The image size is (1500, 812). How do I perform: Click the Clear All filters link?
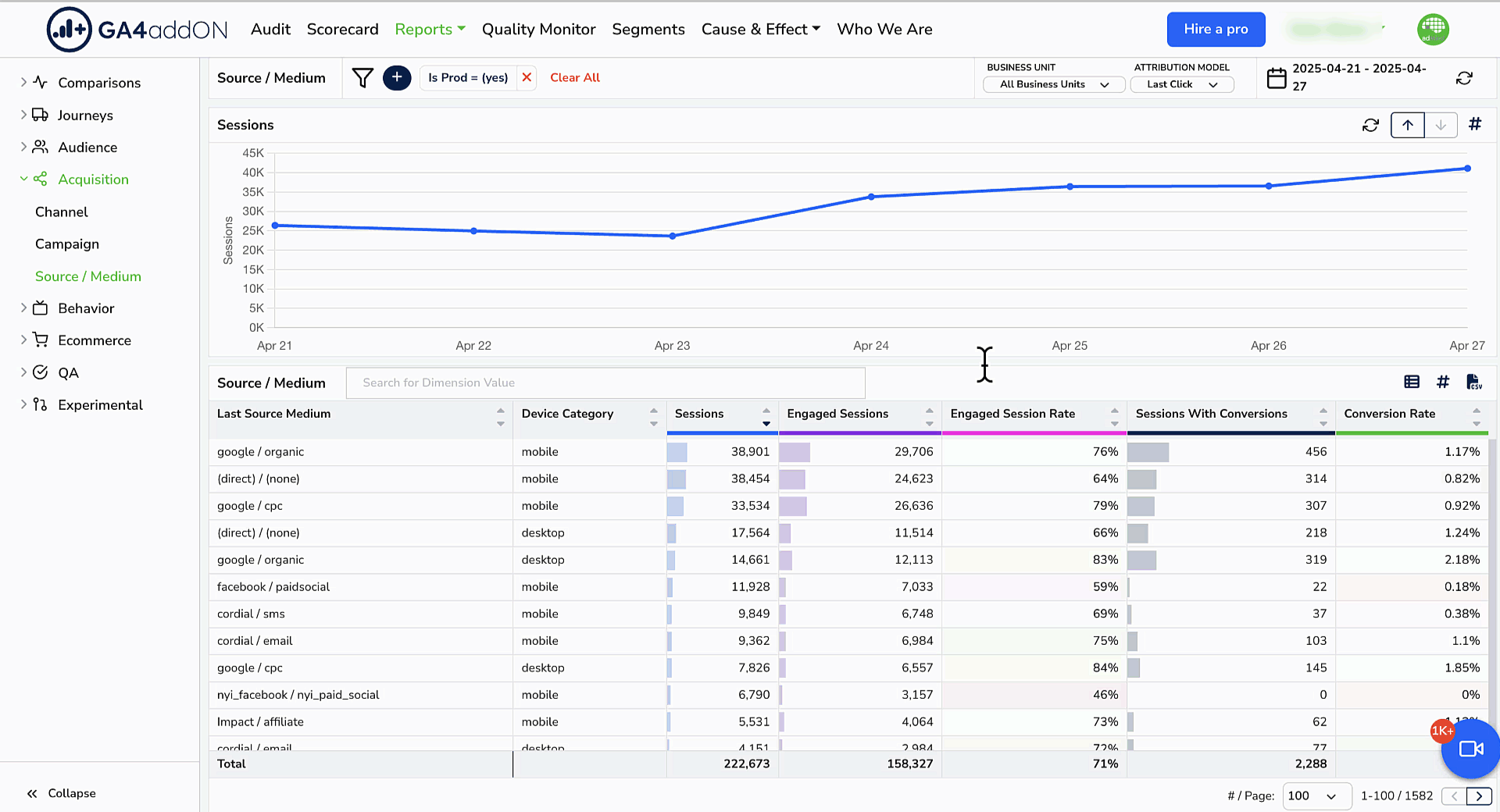coord(574,77)
